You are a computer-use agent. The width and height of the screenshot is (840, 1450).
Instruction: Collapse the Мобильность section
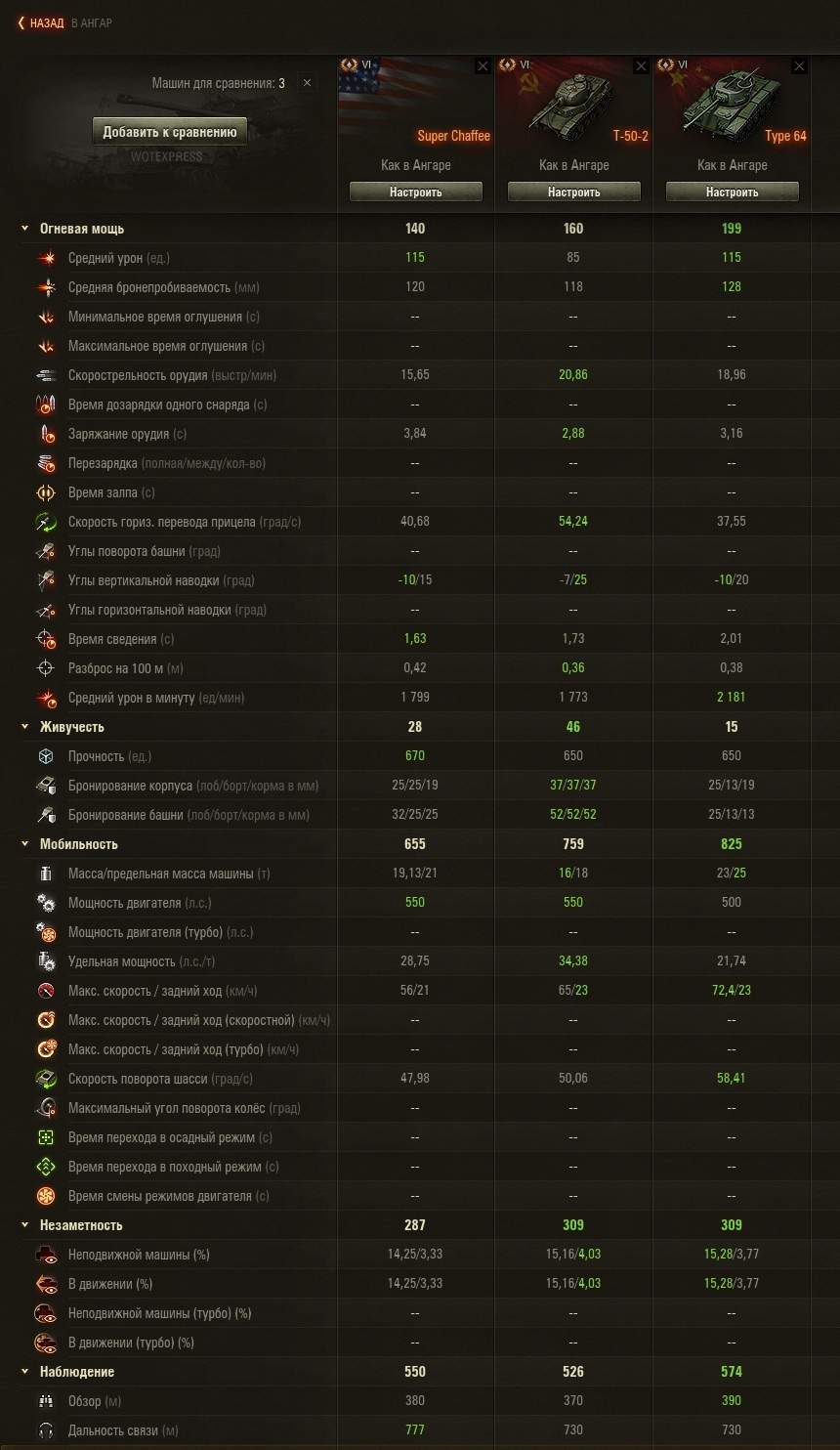click(25, 844)
